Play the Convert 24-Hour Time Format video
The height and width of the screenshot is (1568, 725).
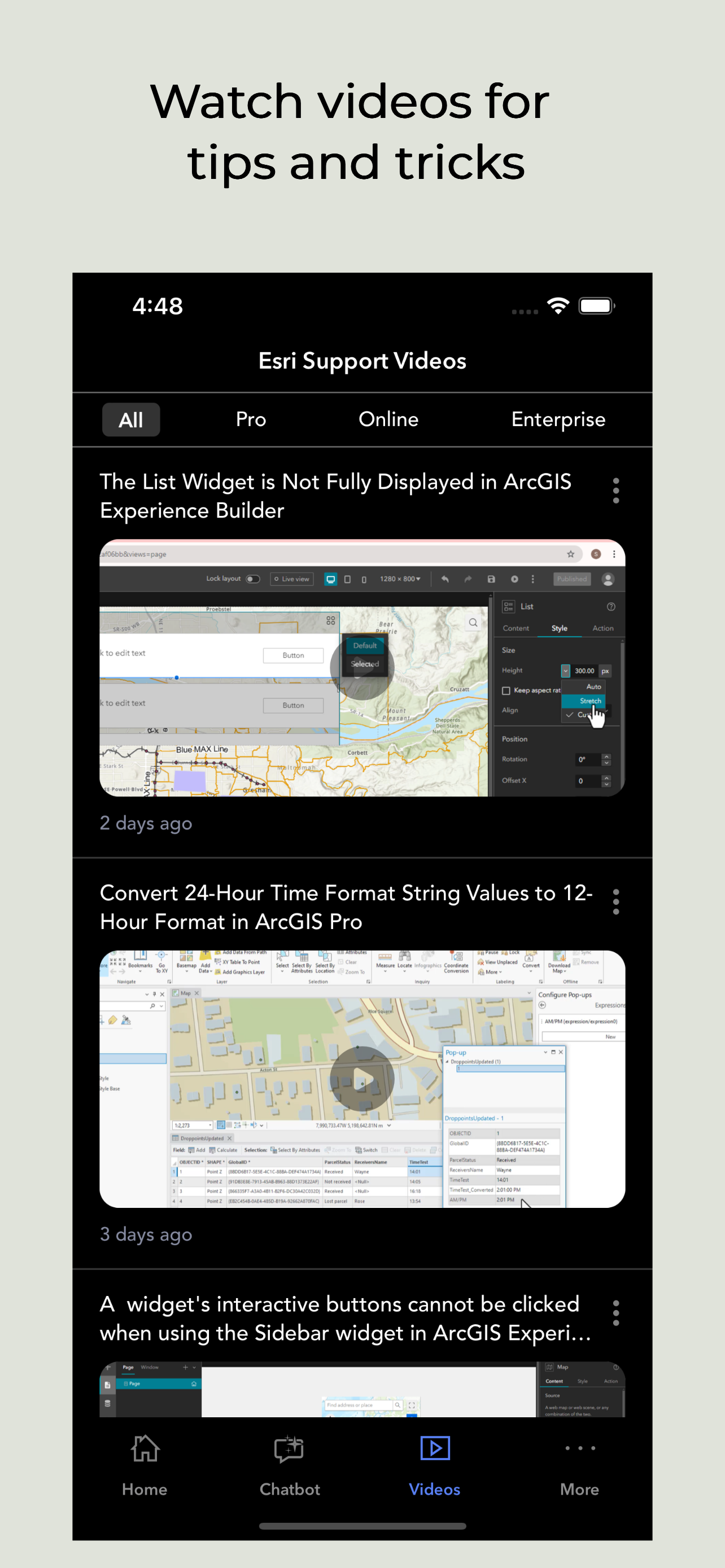[x=362, y=1079]
